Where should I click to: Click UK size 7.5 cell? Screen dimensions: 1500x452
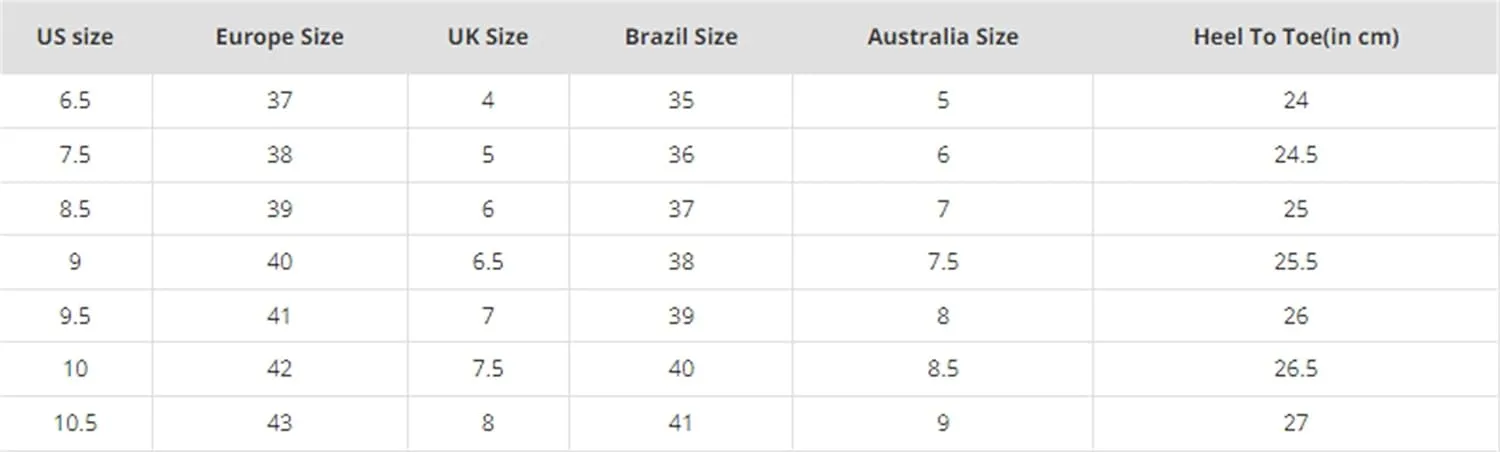tap(488, 369)
